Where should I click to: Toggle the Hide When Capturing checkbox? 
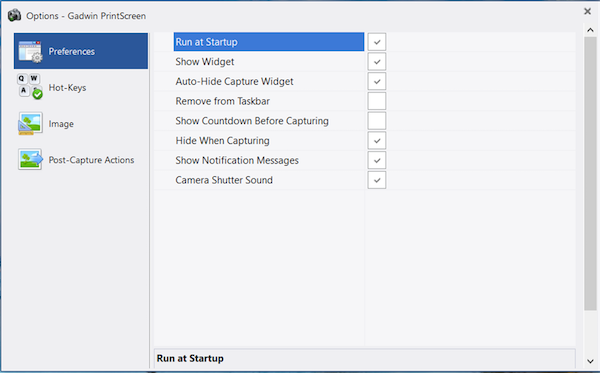pyautogui.click(x=377, y=140)
